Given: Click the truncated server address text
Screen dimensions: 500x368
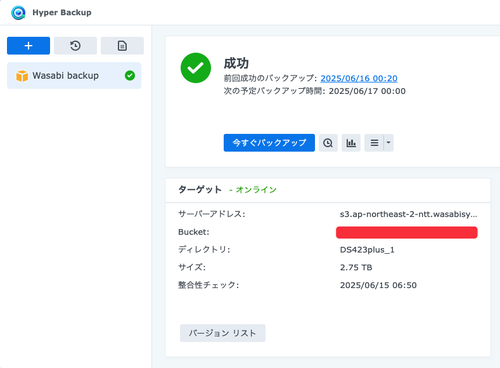Looking at the screenshot, I should coord(409,214).
